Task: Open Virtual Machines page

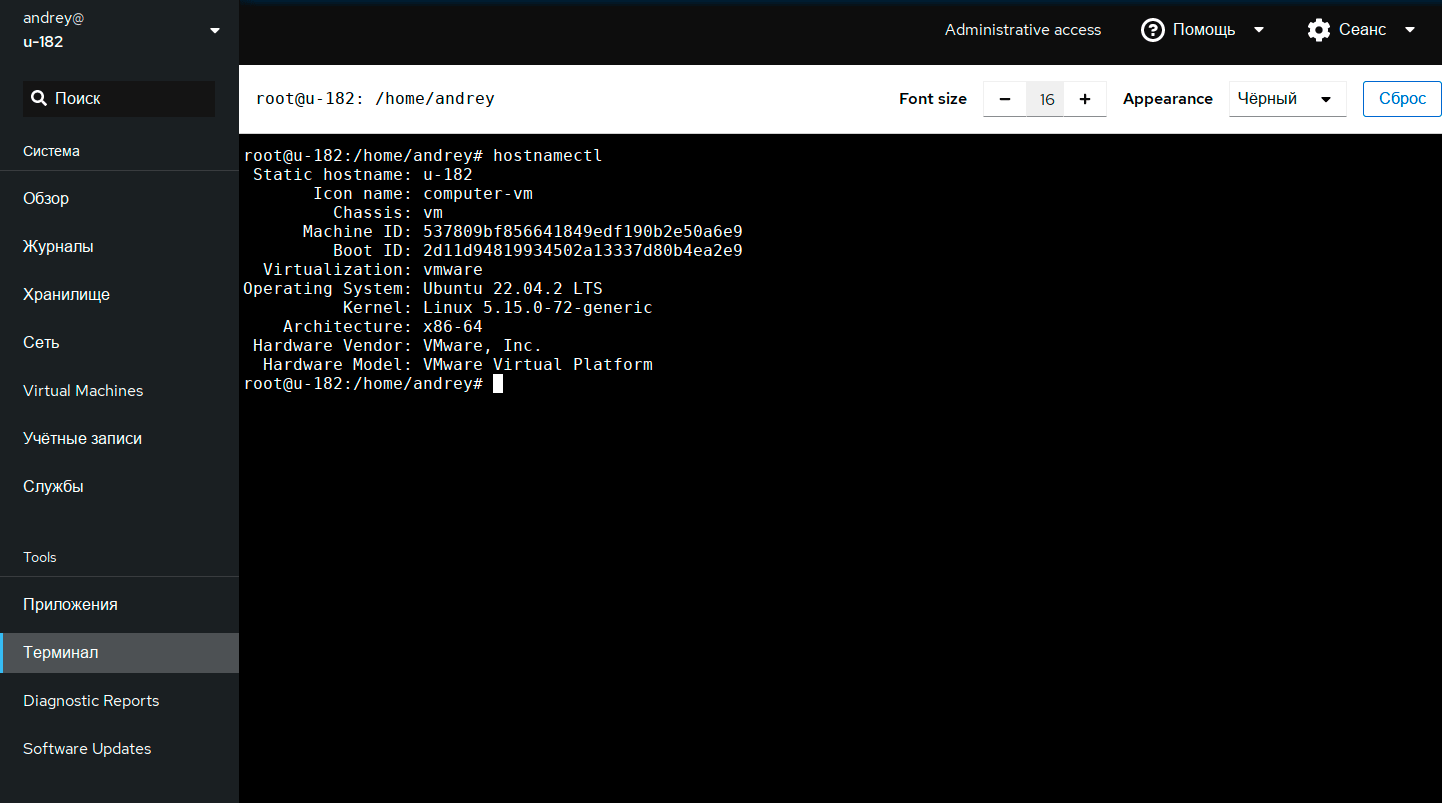Action: coord(119,390)
